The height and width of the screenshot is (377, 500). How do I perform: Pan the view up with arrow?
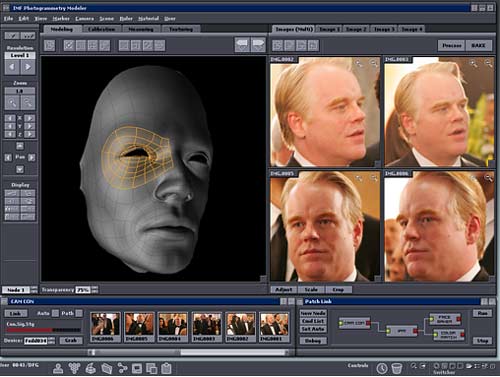point(20,146)
